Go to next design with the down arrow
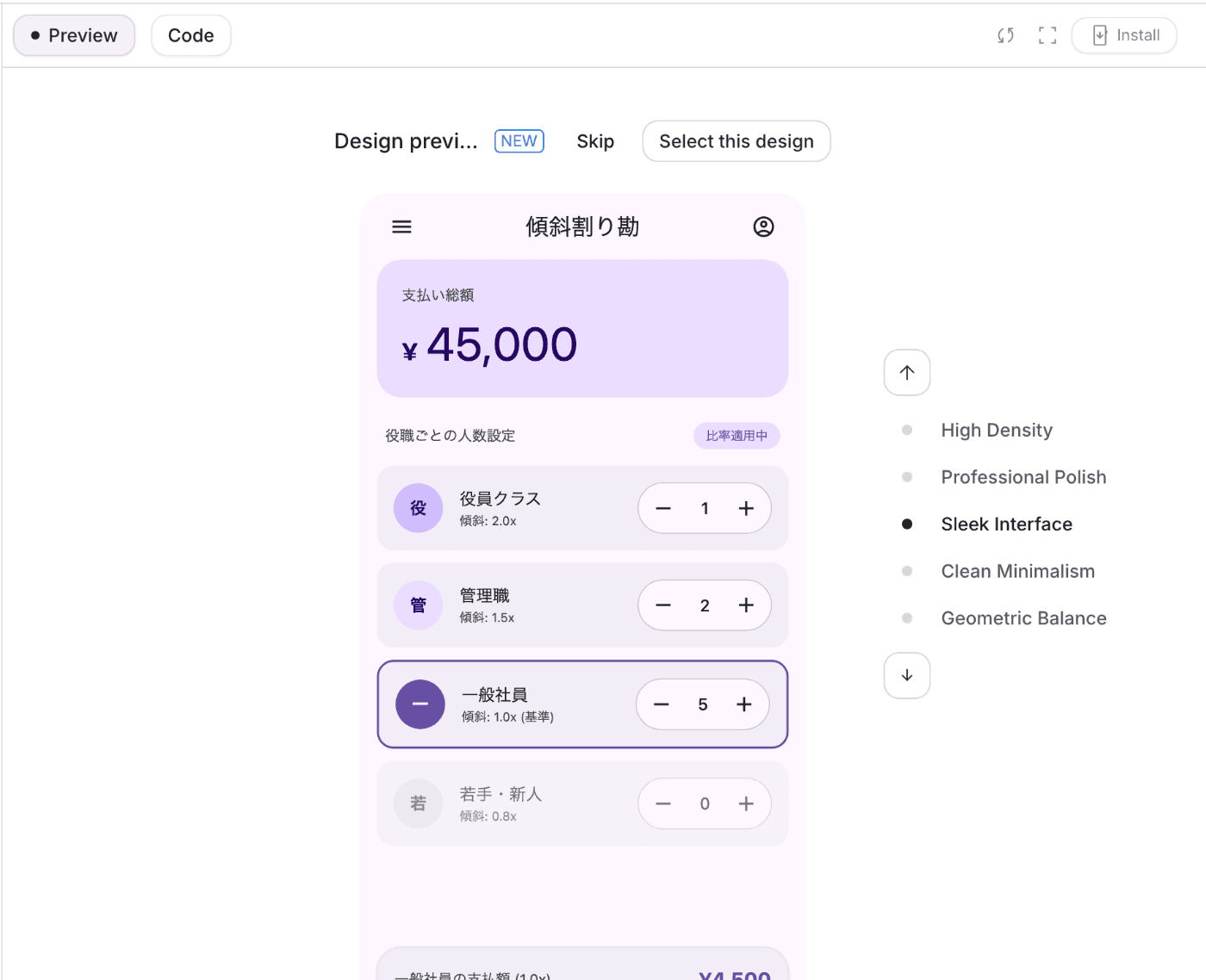The height and width of the screenshot is (980, 1206). coord(907,675)
